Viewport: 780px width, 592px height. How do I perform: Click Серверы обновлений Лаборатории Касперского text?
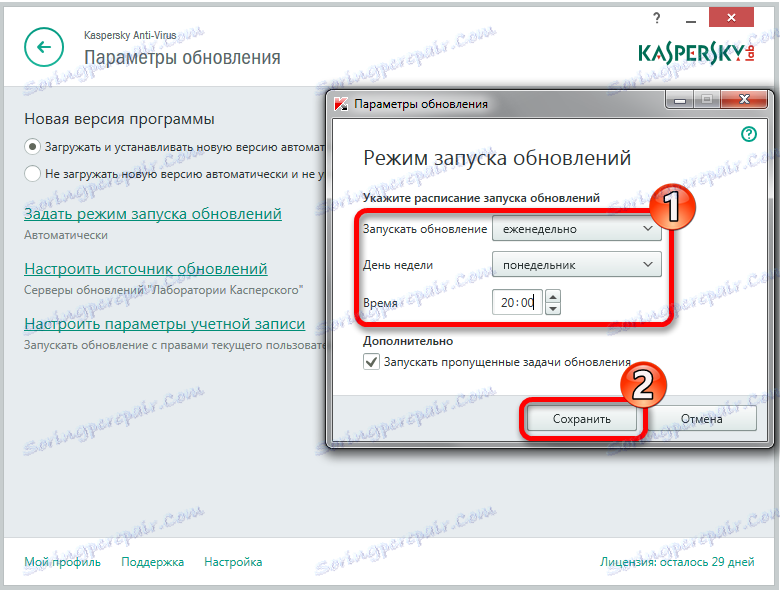tap(163, 290)
